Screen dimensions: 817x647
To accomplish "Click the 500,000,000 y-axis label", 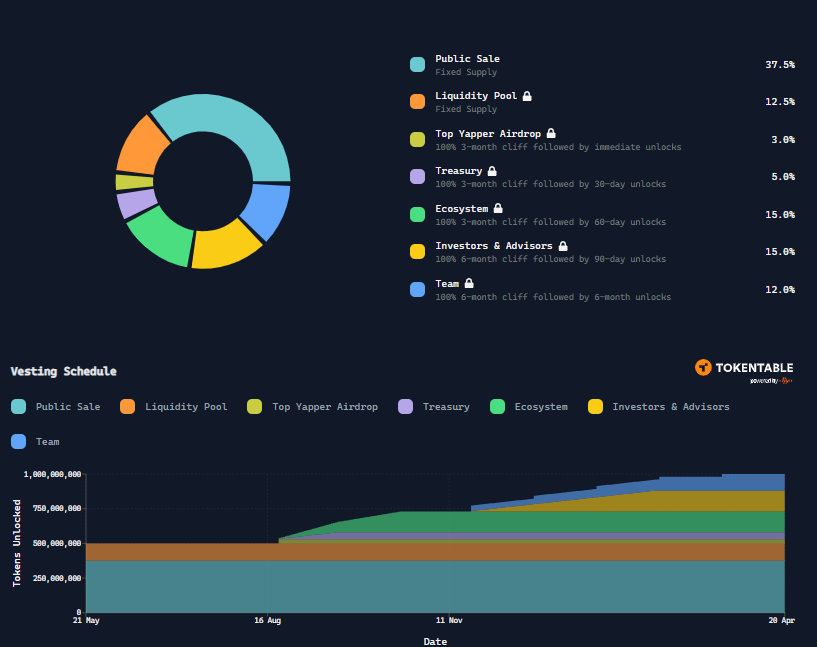I will point(57,543).
